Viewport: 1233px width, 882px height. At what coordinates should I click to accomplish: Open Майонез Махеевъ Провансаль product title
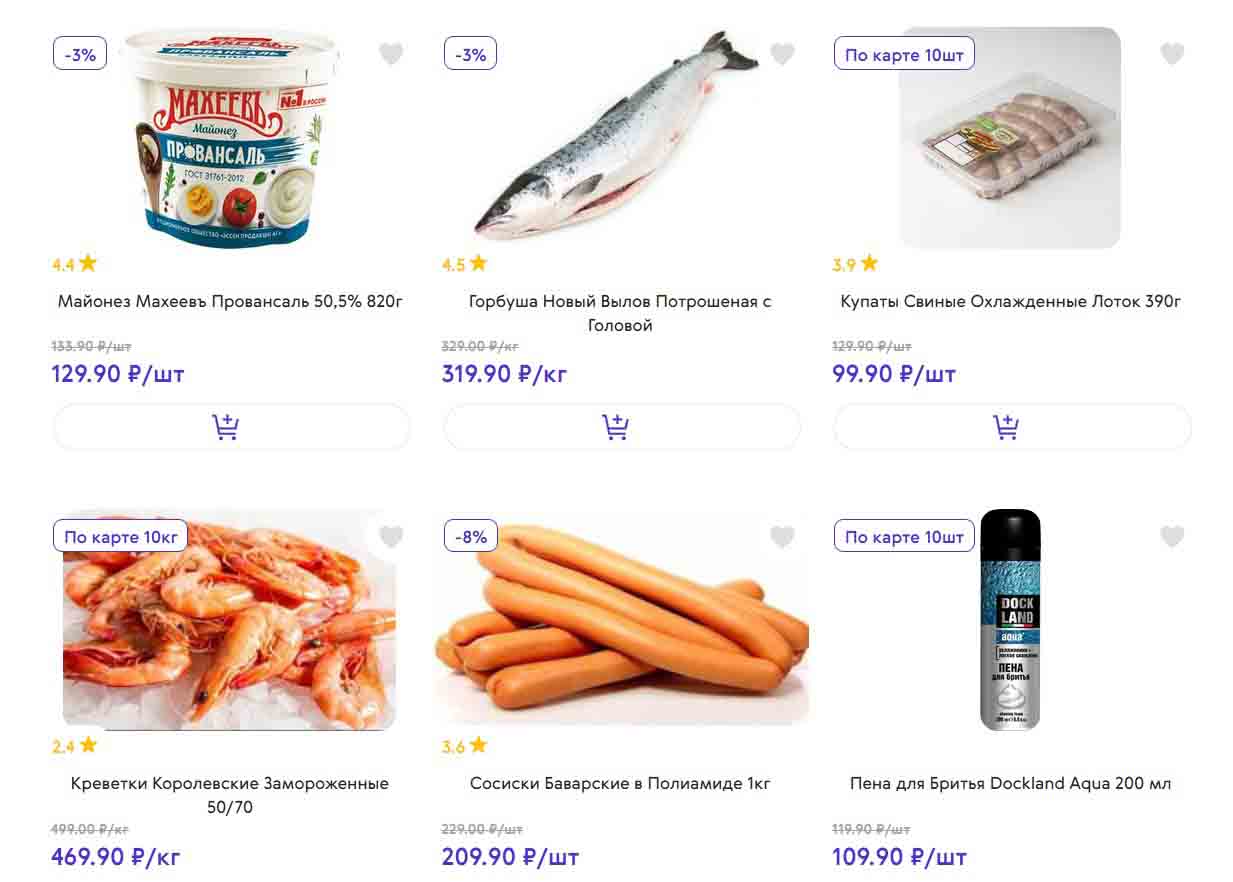[230, 301]
